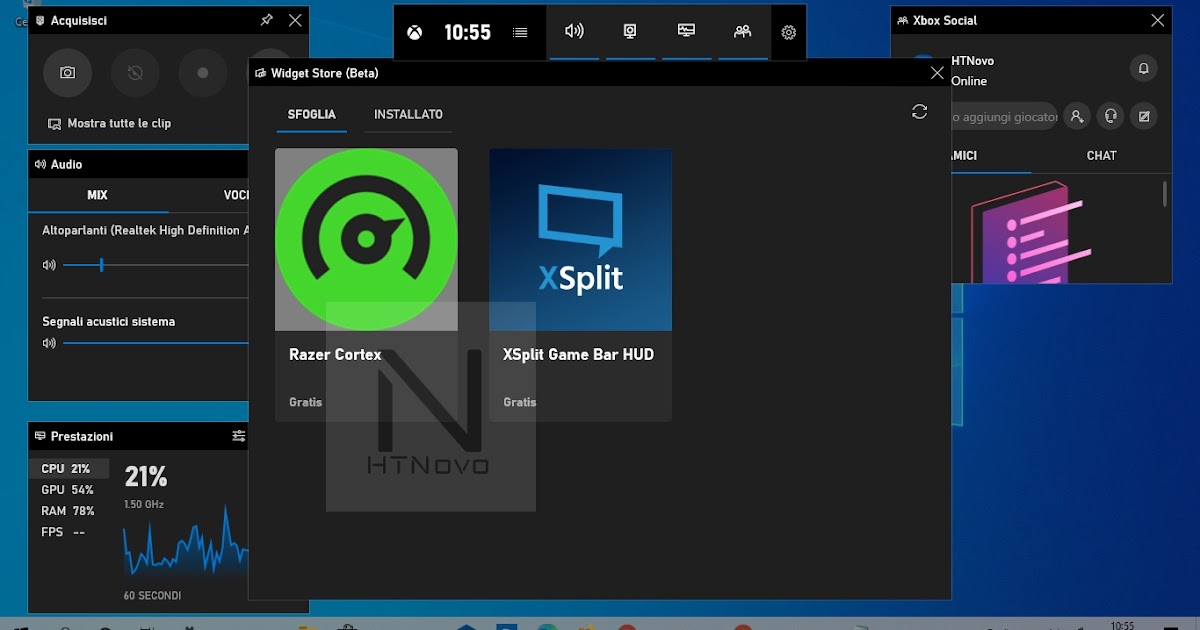Open the Performance widget from the top bar
Screen dimensions: 1200x630
point(685,31)
